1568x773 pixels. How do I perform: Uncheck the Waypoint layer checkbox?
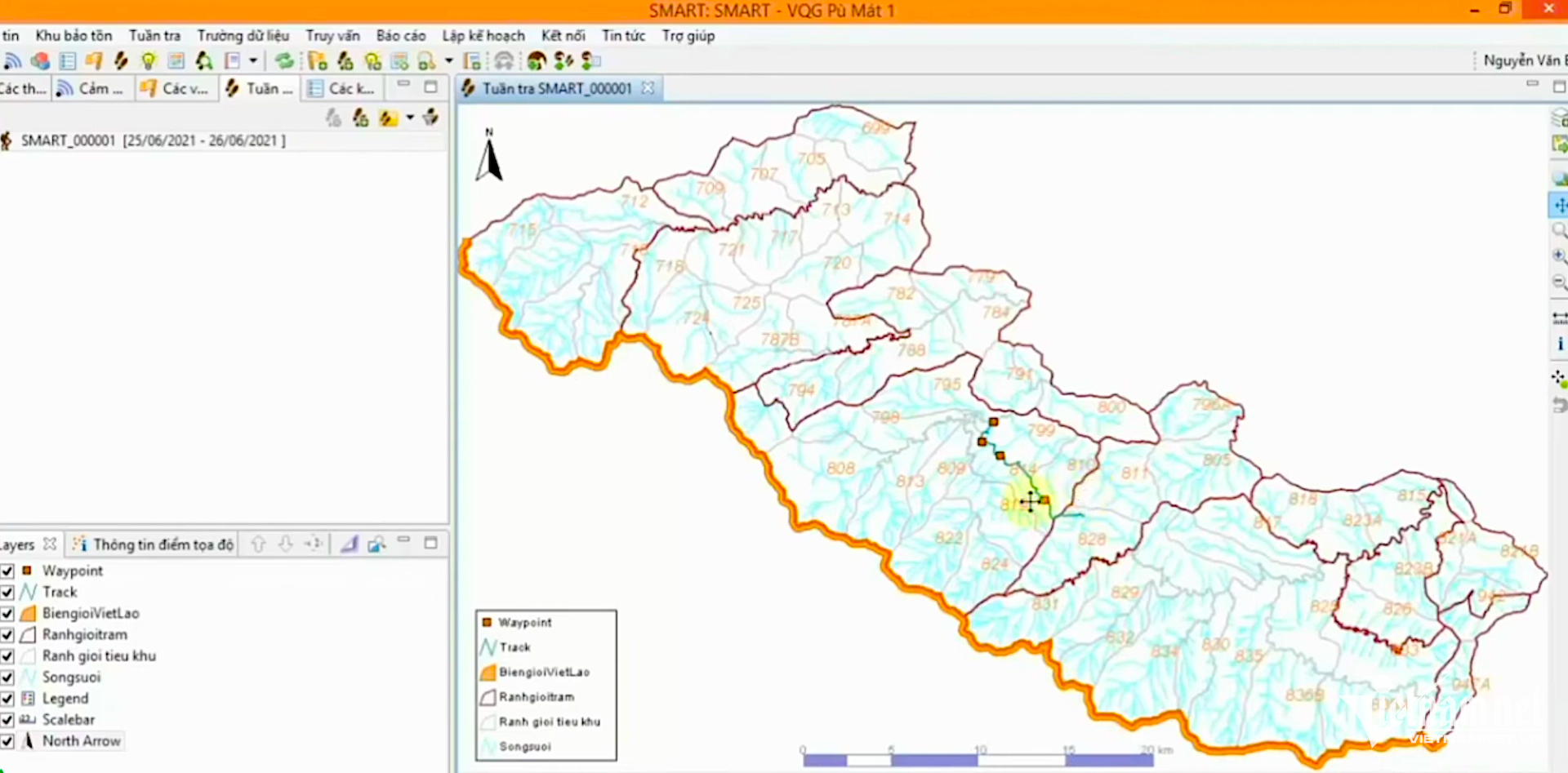tap(7, 571)
